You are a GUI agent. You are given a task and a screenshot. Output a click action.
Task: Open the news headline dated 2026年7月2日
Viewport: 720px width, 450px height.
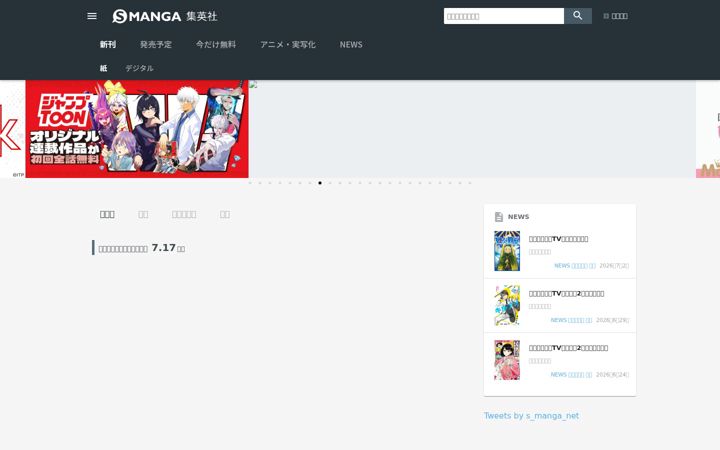(x=558, y=239)
